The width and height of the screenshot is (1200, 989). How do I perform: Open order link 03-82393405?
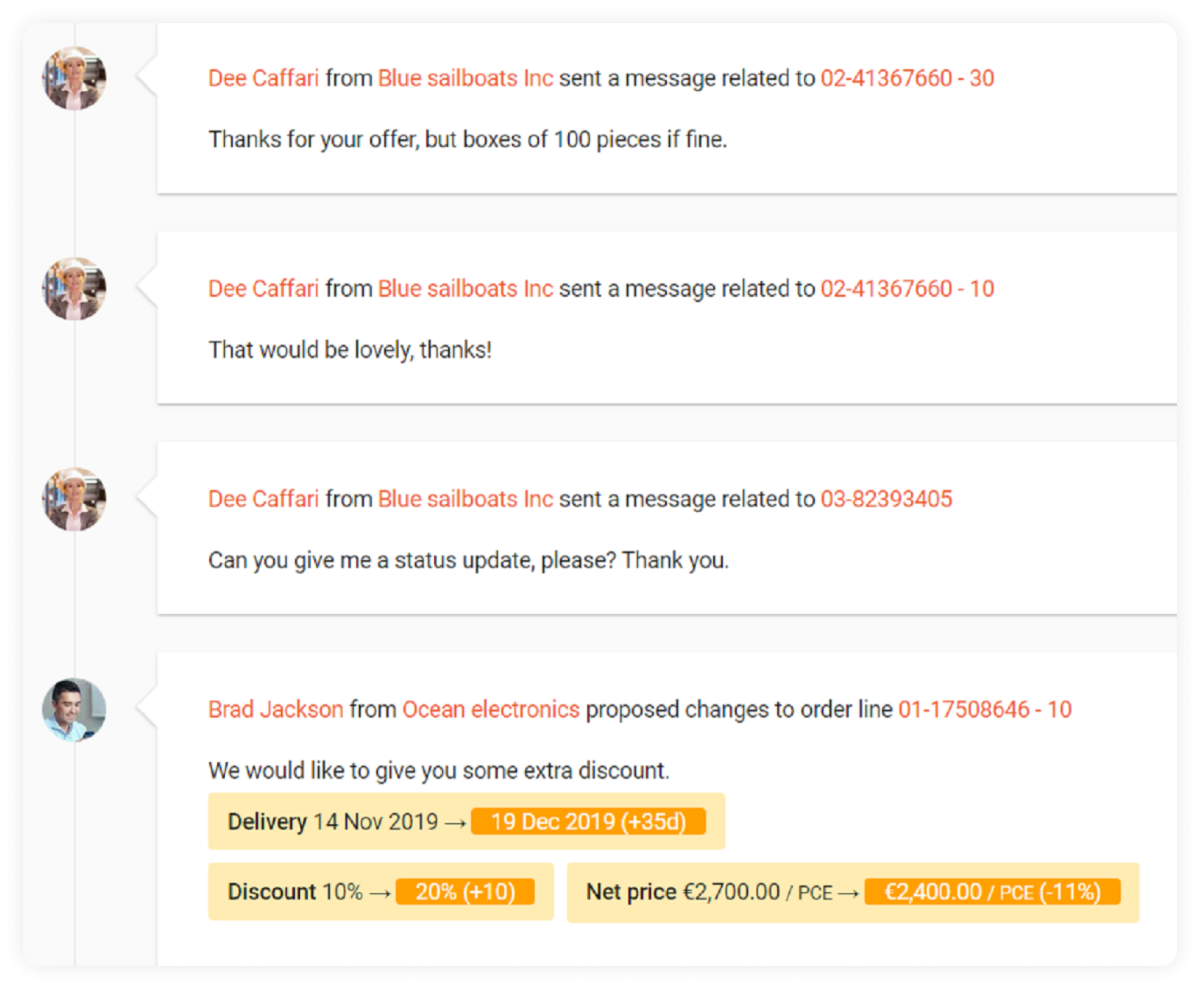tap(886, 499)
